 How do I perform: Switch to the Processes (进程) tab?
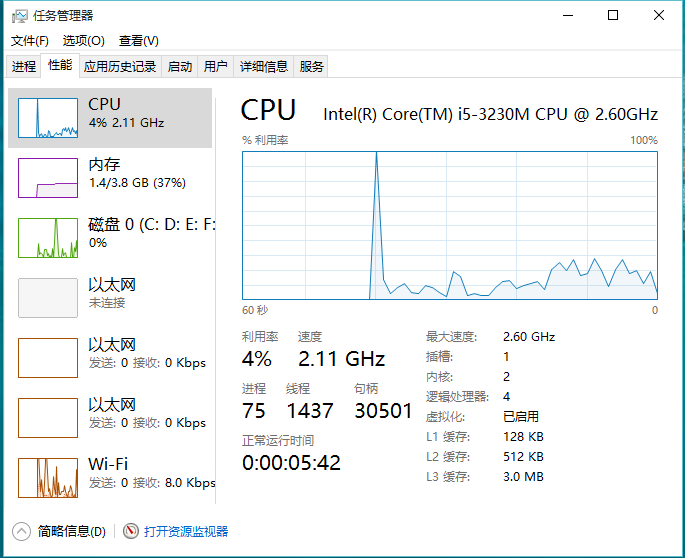pyautogui.click(x=24, y=67)
